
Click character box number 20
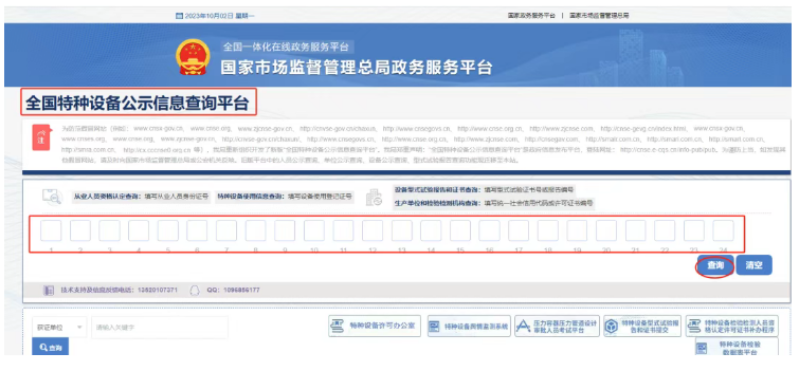tap(607, 231)
